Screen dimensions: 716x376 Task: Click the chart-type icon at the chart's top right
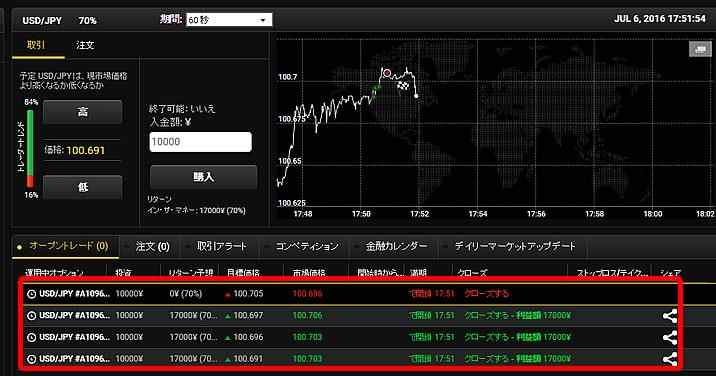pos(700,49)
